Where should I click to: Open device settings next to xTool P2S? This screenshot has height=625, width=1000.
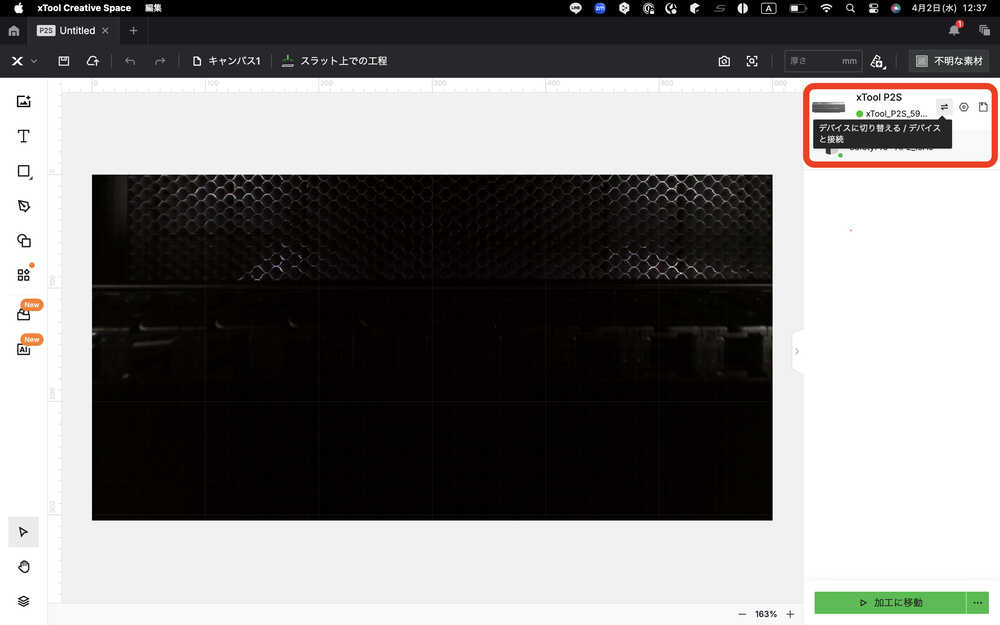click(964, 107)
